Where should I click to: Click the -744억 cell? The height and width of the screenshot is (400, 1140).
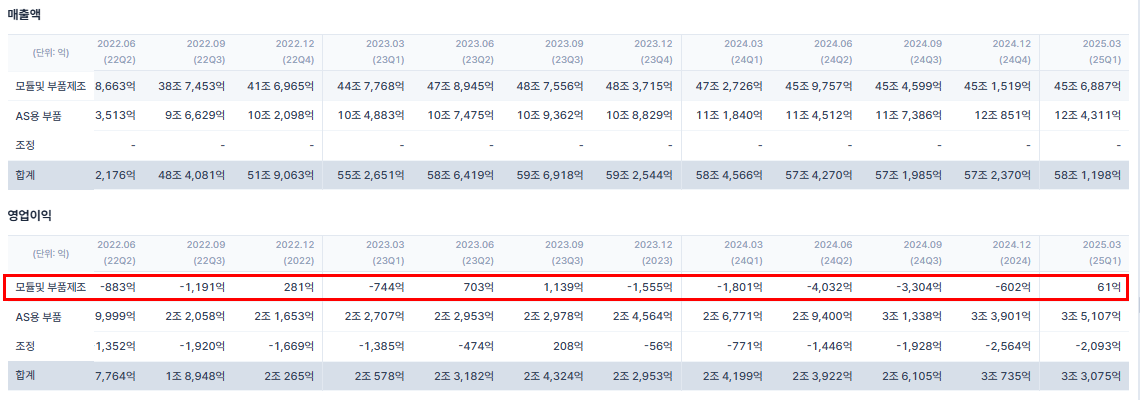coord(386,287)
